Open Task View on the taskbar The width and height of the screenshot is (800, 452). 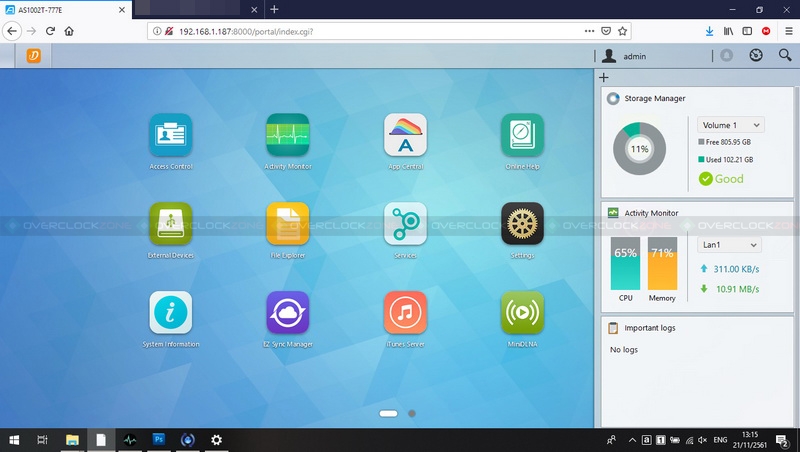[43, 440]
